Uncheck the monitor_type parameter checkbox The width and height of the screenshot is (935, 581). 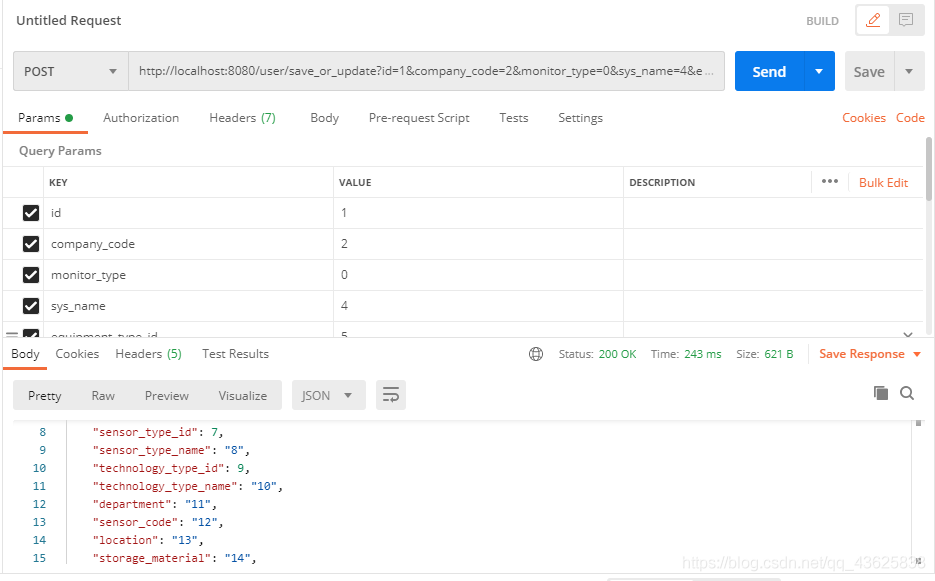[31, 275]
